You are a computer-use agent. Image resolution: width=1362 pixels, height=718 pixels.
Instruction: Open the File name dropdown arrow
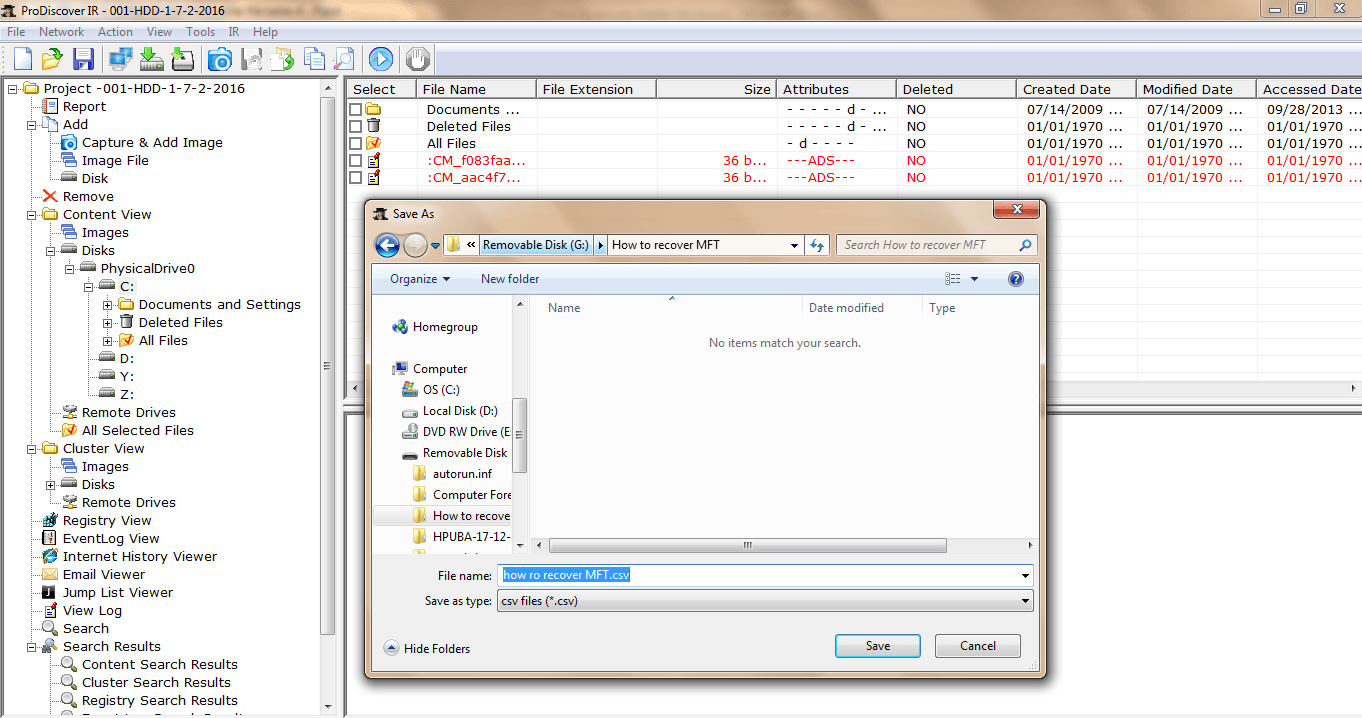1025,576
